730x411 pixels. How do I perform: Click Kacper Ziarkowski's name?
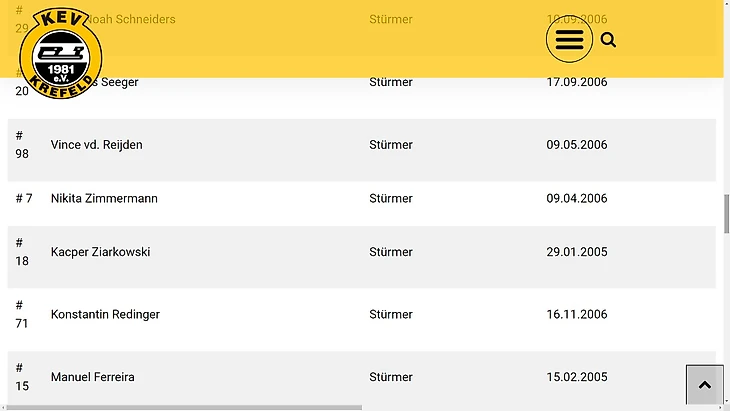click(101, 252)
